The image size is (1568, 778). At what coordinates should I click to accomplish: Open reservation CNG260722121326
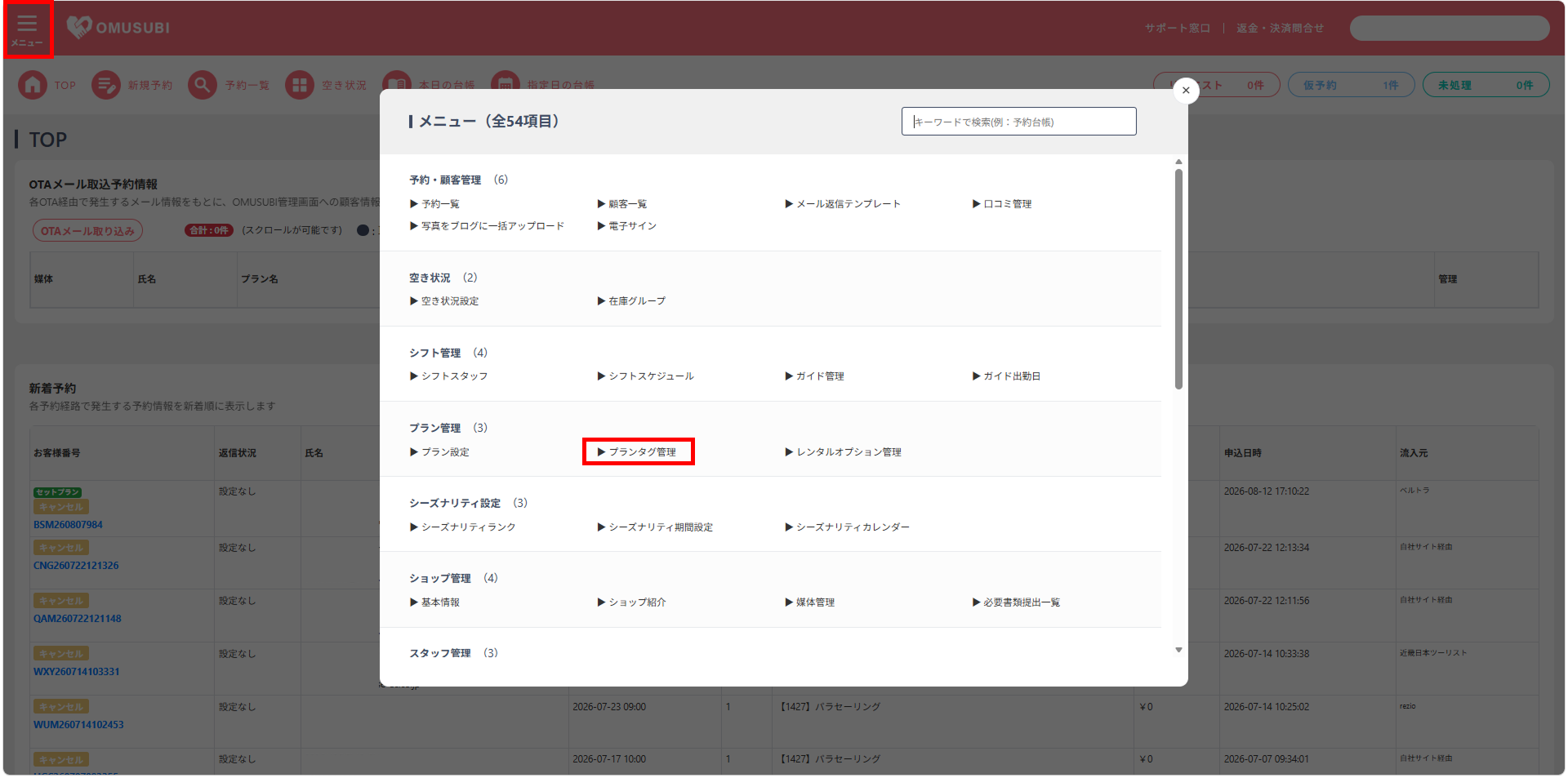tap(76, 566)
